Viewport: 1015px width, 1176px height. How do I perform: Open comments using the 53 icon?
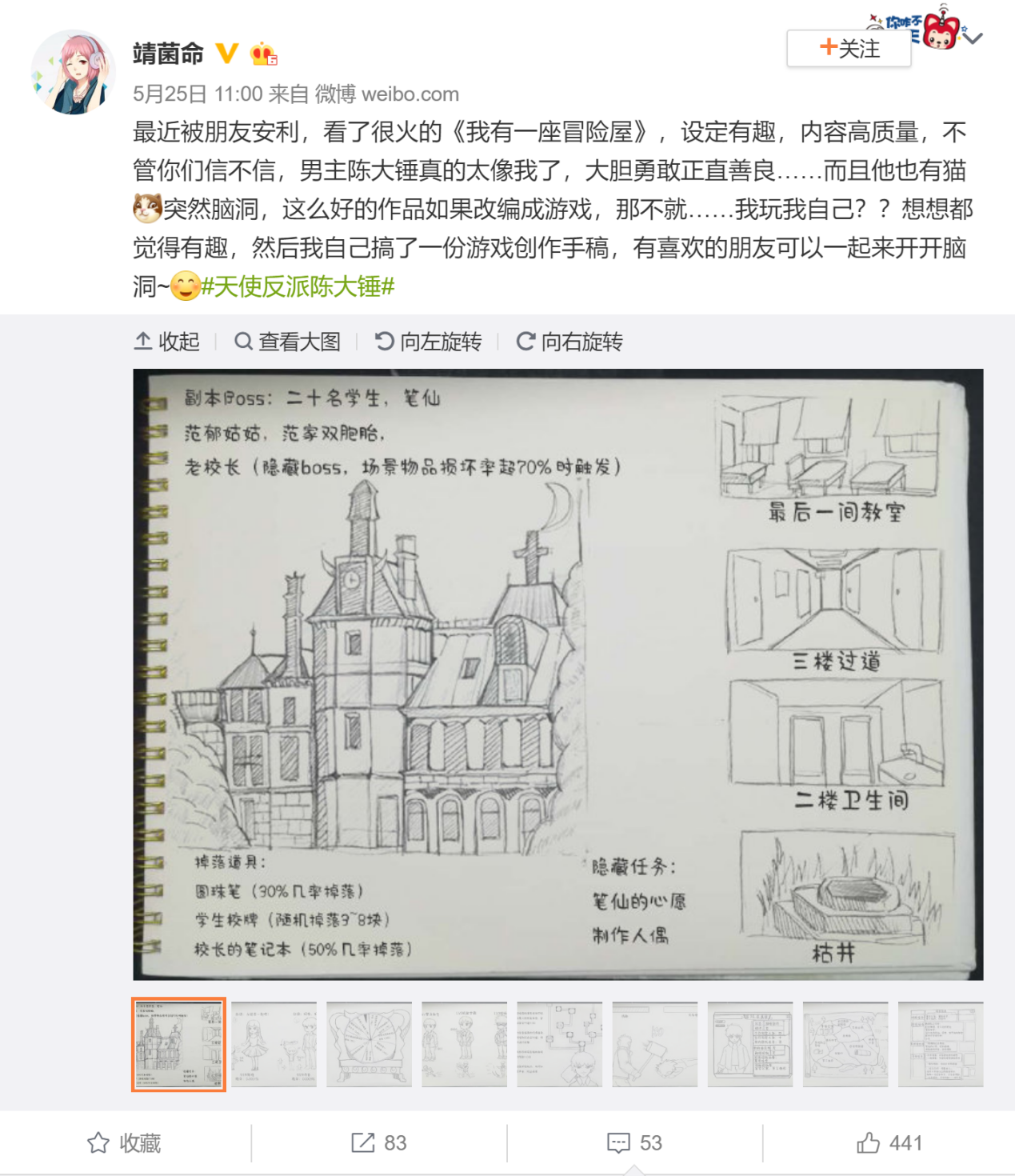click(x=634, y=1142)
